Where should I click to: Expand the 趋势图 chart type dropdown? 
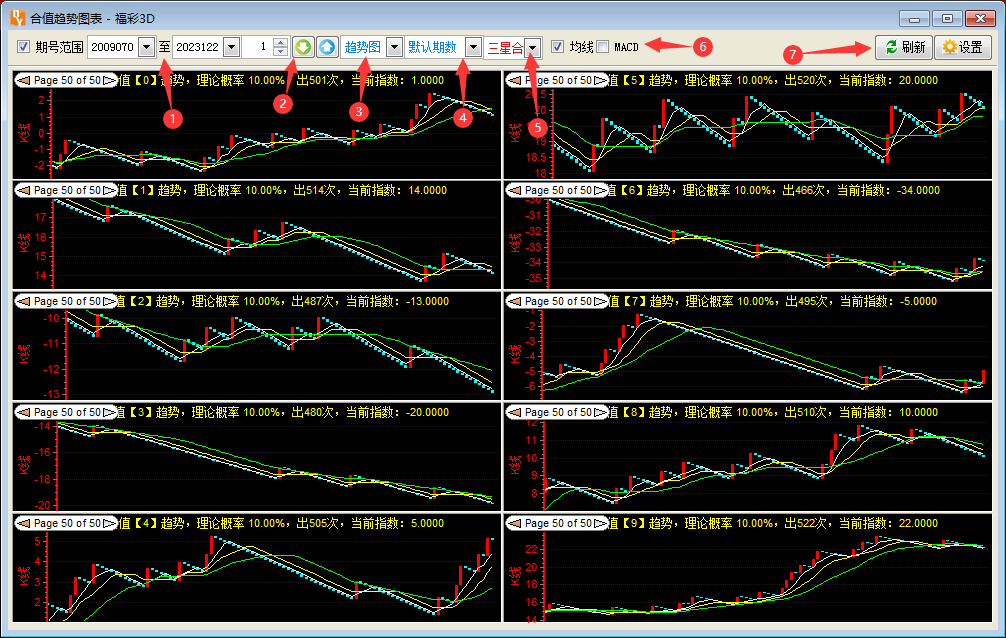[393, 47]
